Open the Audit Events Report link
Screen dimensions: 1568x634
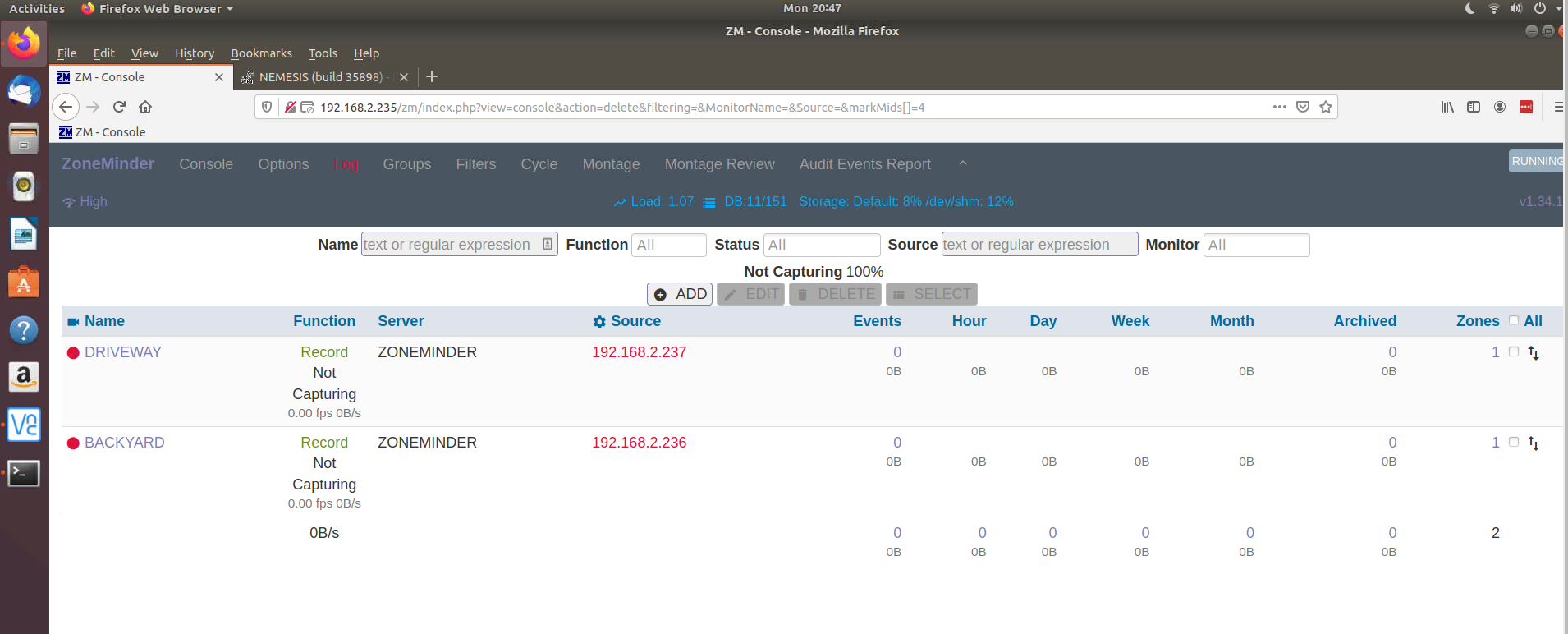[865, 164]
